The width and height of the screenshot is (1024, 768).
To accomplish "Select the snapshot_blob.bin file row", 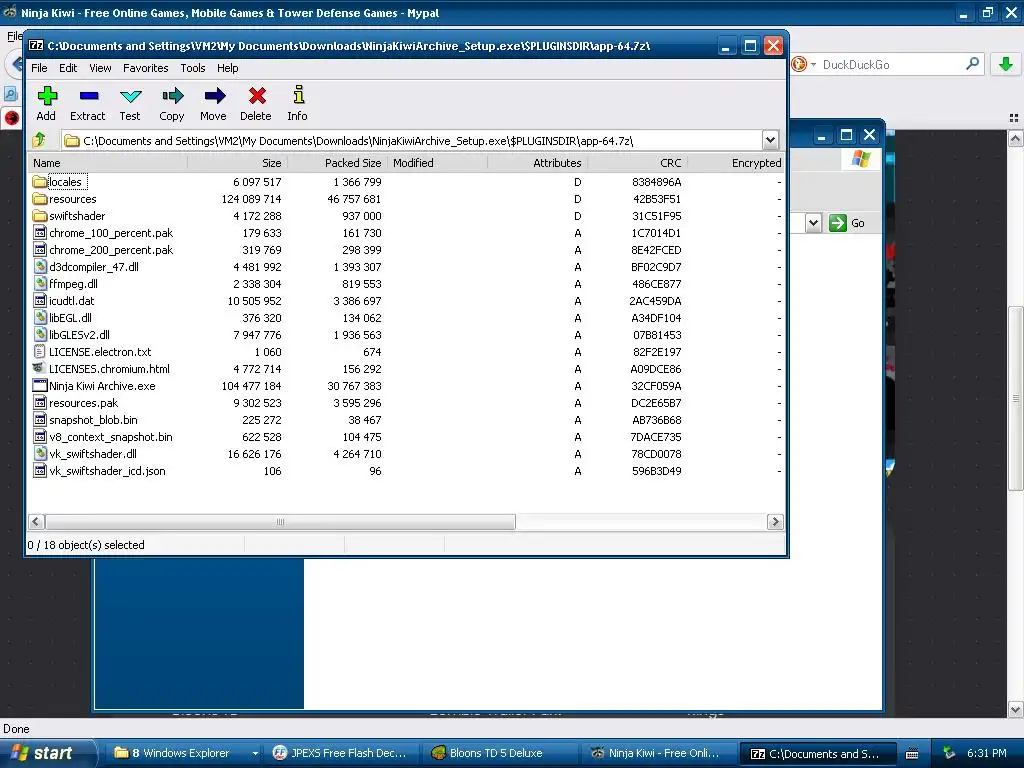I will click(406, 420).
